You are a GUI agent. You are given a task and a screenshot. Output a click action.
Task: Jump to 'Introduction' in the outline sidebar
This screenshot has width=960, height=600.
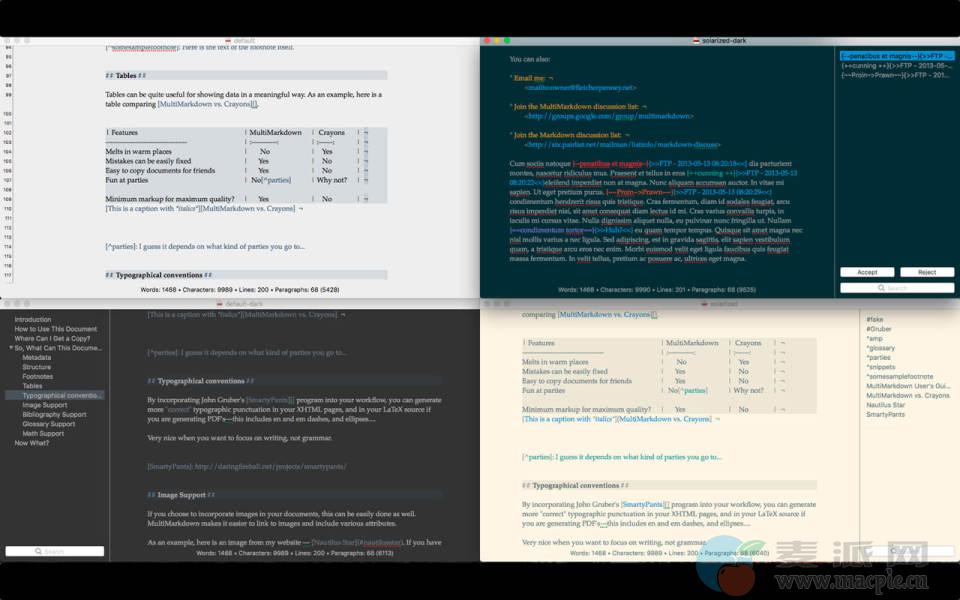32,319
